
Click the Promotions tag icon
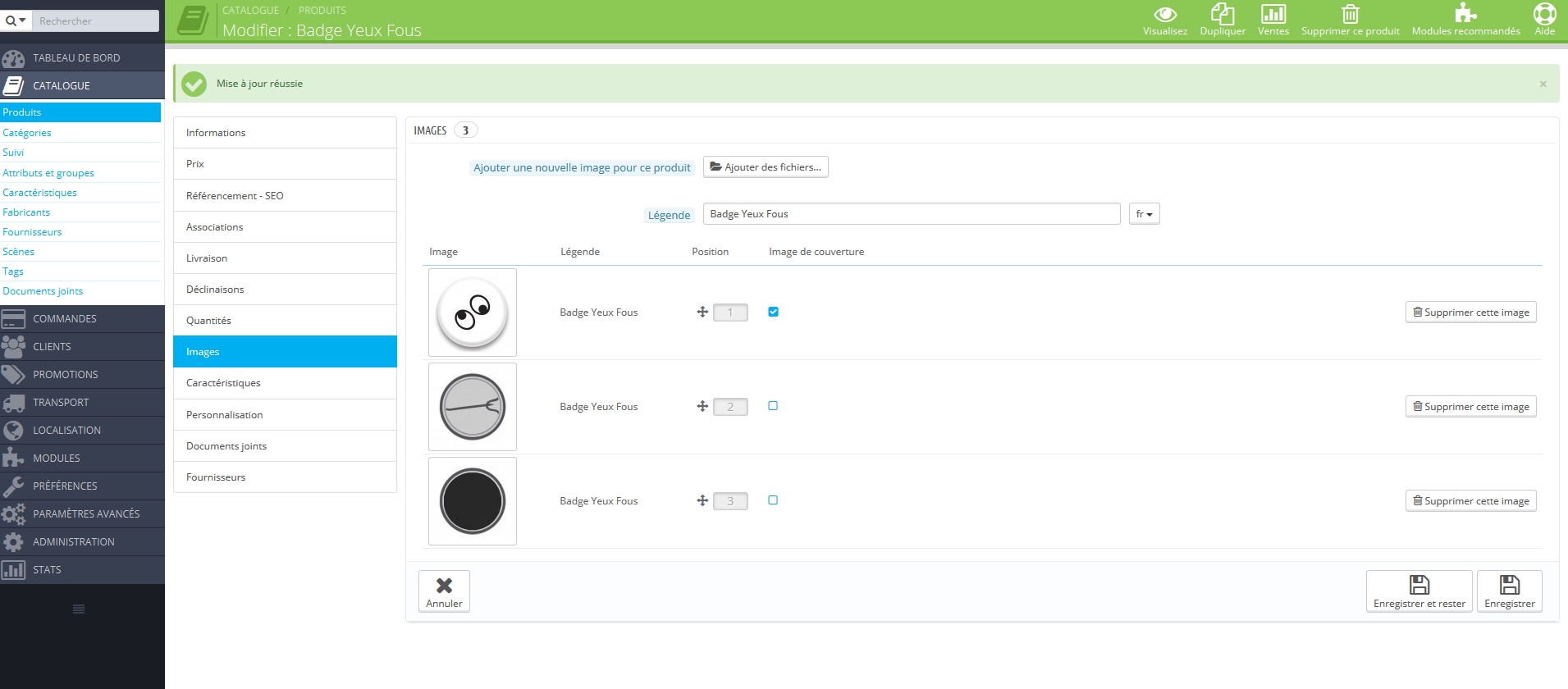point(13,375)
